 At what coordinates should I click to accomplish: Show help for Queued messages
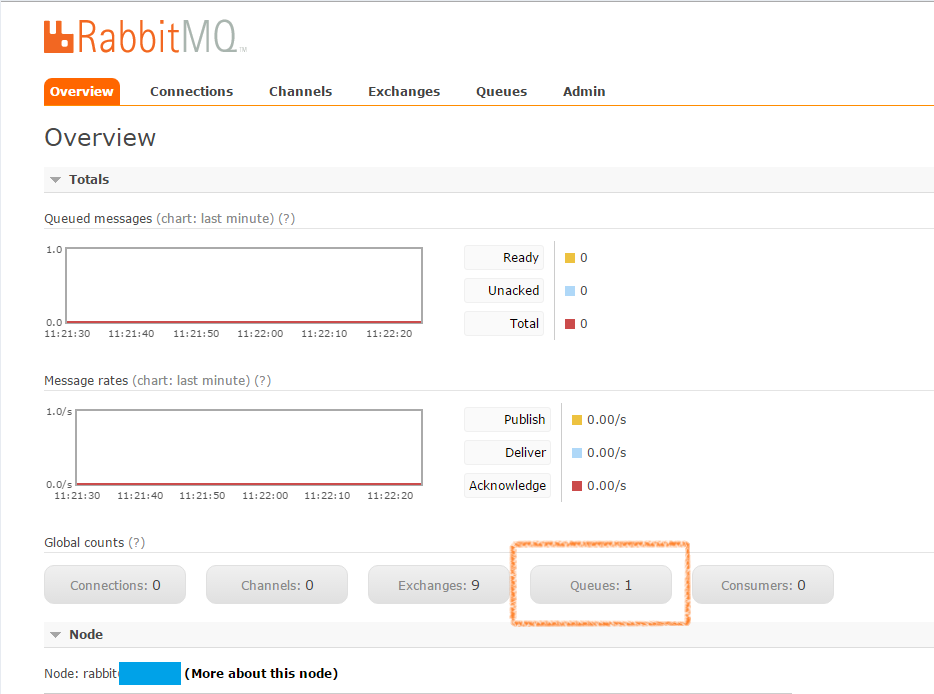point(287,219)
